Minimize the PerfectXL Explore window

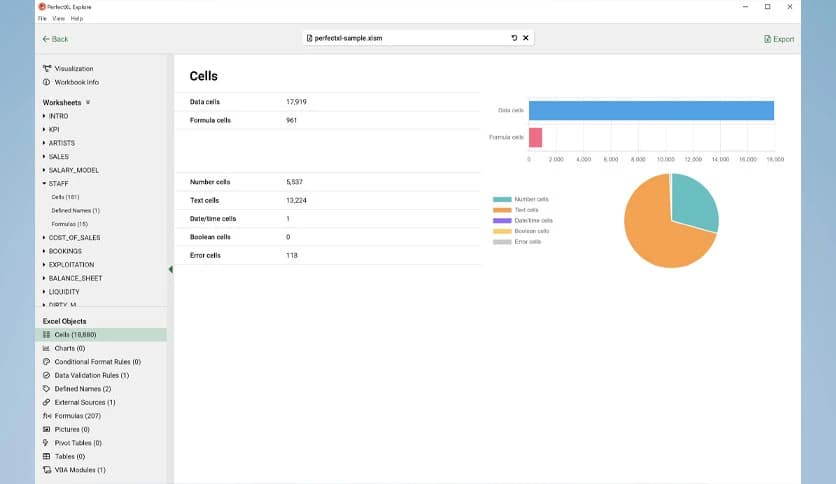pyautogui.click(x=745, y=7)
